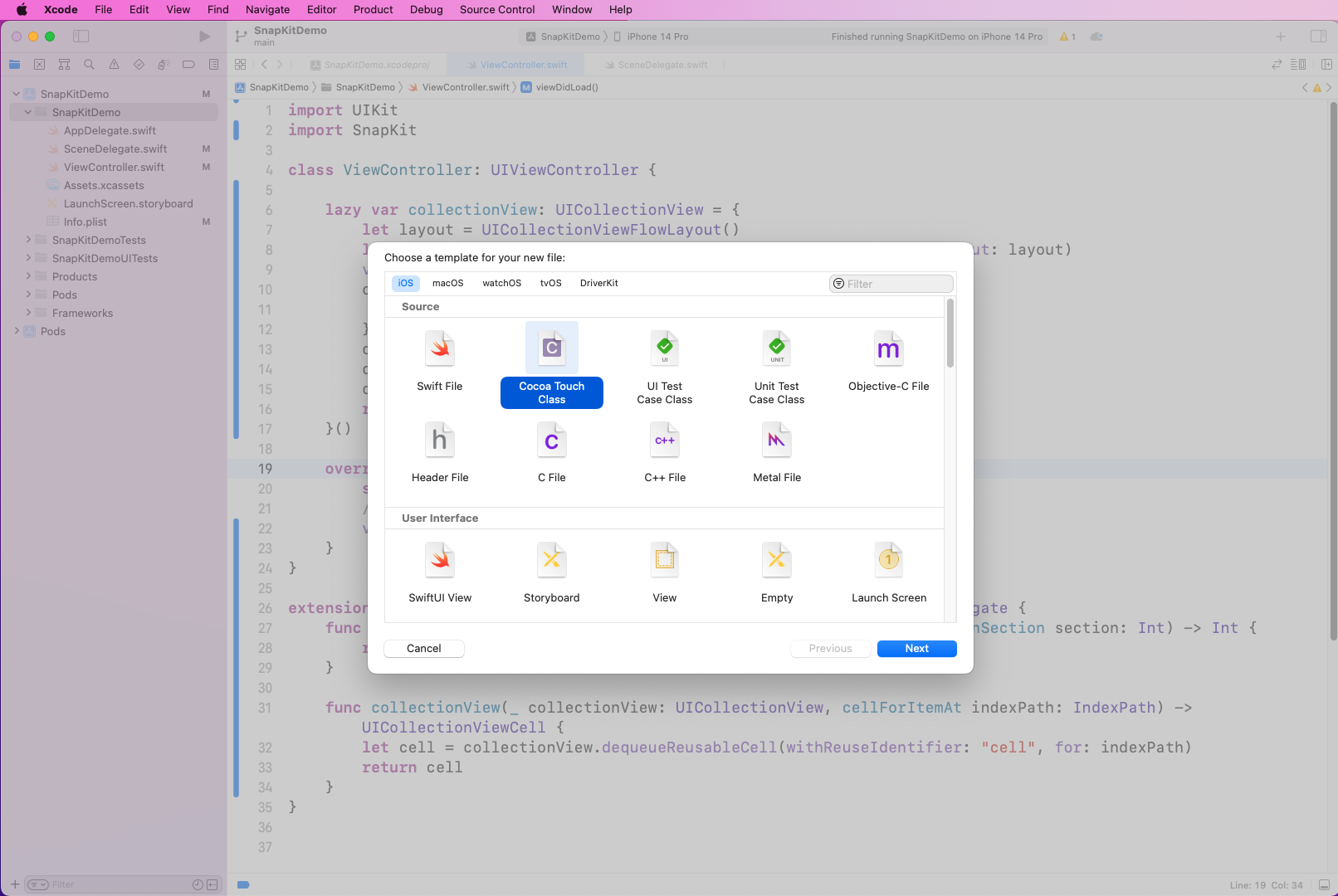Image resolution: width=1338 pixels, height=896 pixels.
Task: Collapse the SnapKitDemo project root
Action: click(16, 94)
